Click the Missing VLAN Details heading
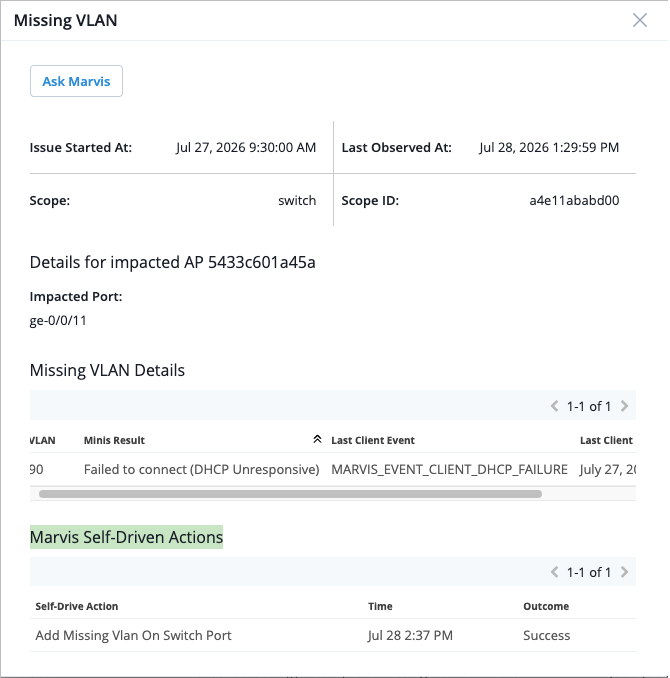Viewport: 670px width, 678px height. (x=107, y=371)
